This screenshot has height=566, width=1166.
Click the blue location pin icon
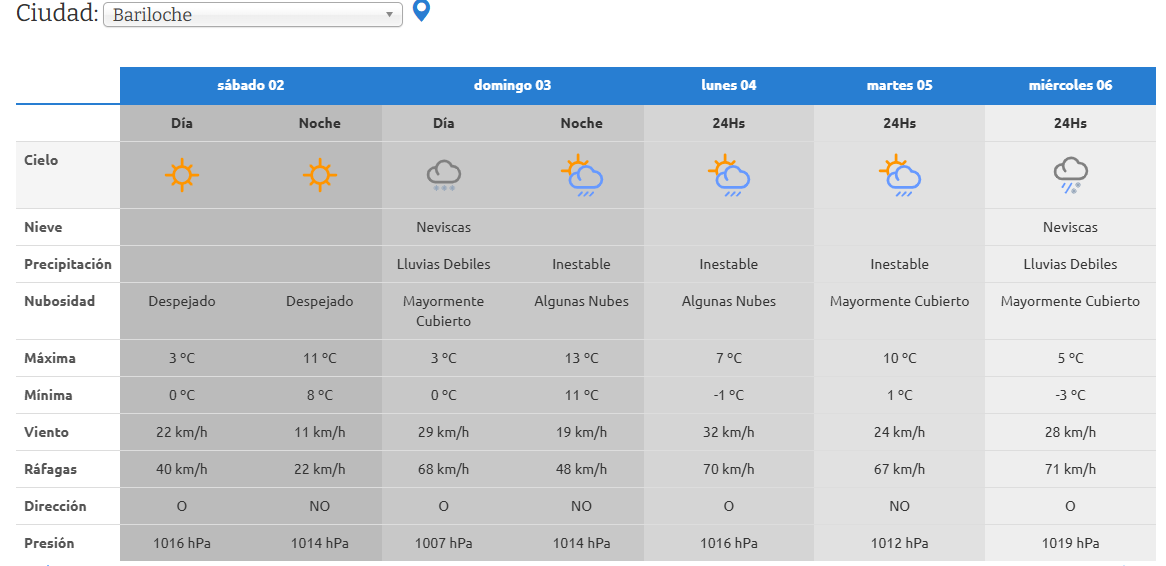[x=421, y=12]
